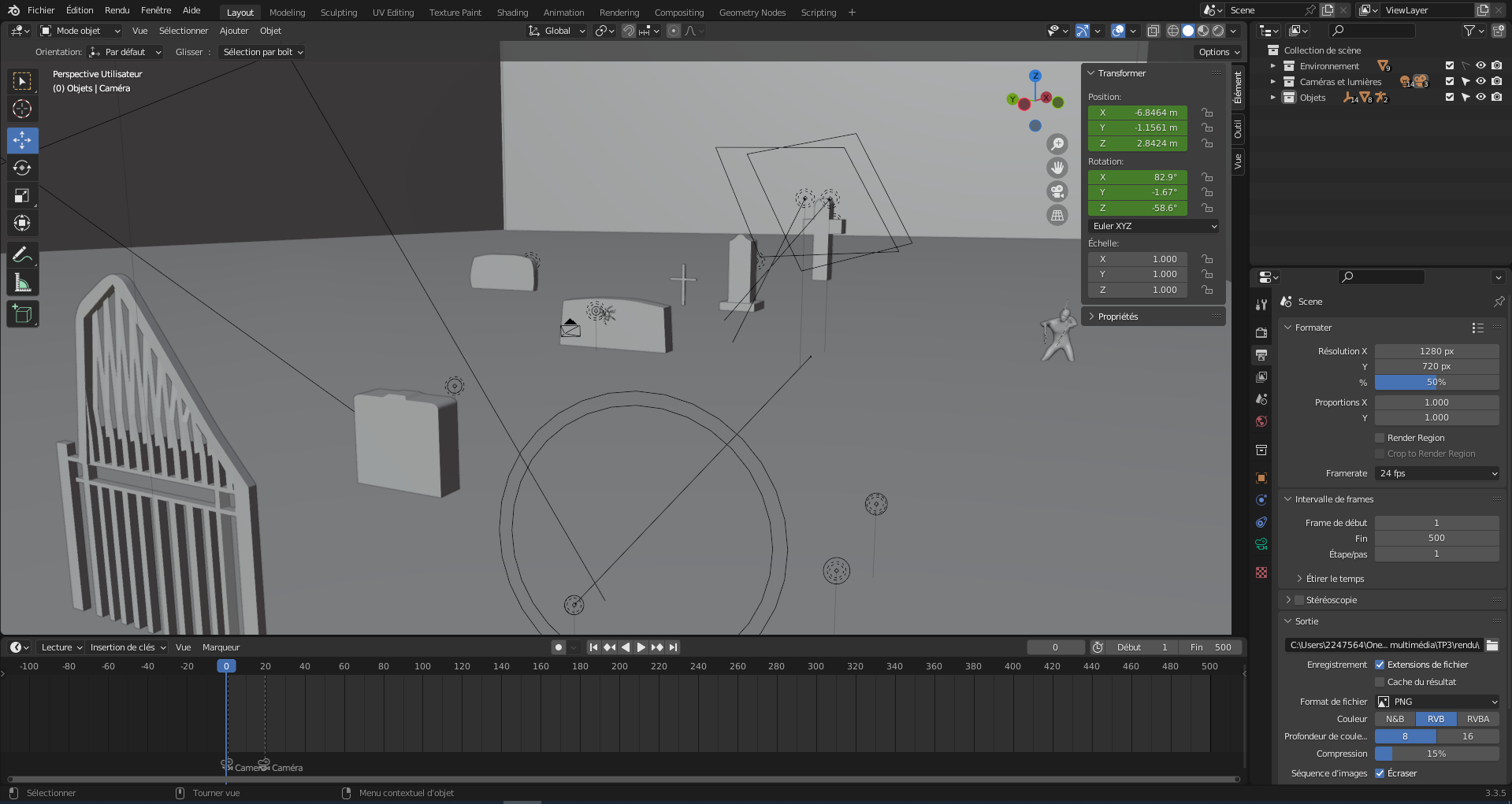Enable the Extensions de fichier checkbox
1512x804 pixels.
click(1380, 664)
